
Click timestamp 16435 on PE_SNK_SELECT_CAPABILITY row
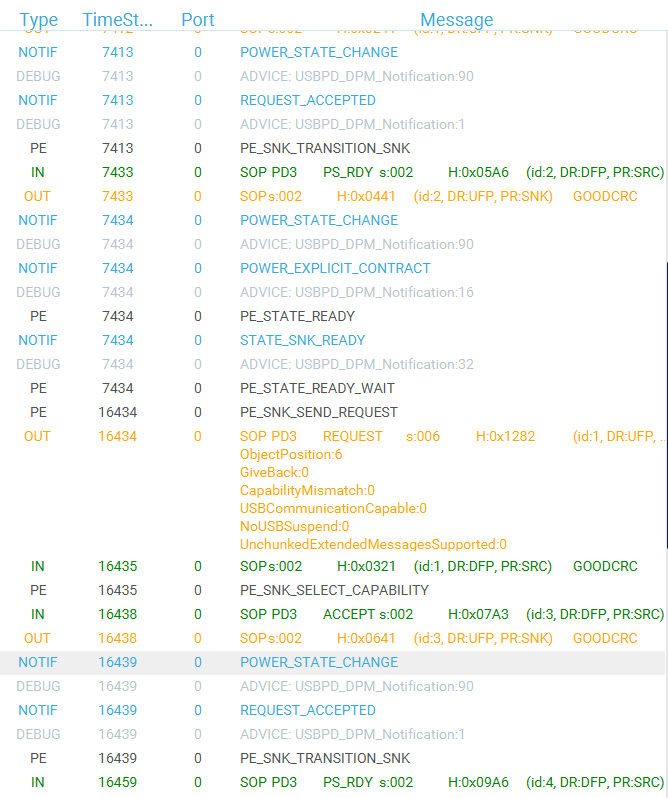[x=118, y=590]
